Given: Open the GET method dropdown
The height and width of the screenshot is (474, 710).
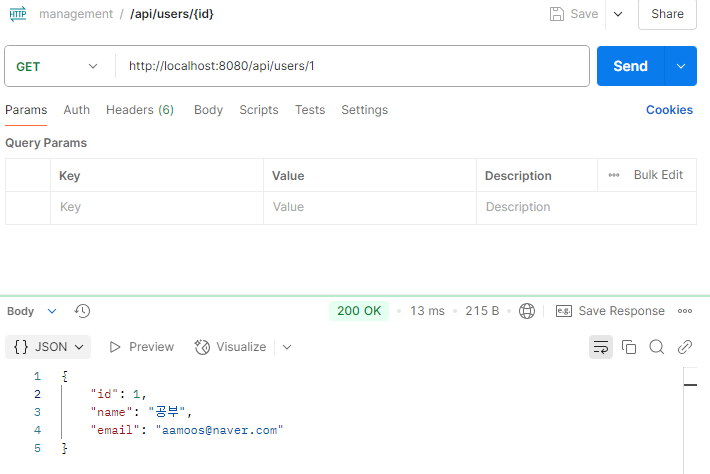Looking at the screenshot, I should [x=57, y=67].
